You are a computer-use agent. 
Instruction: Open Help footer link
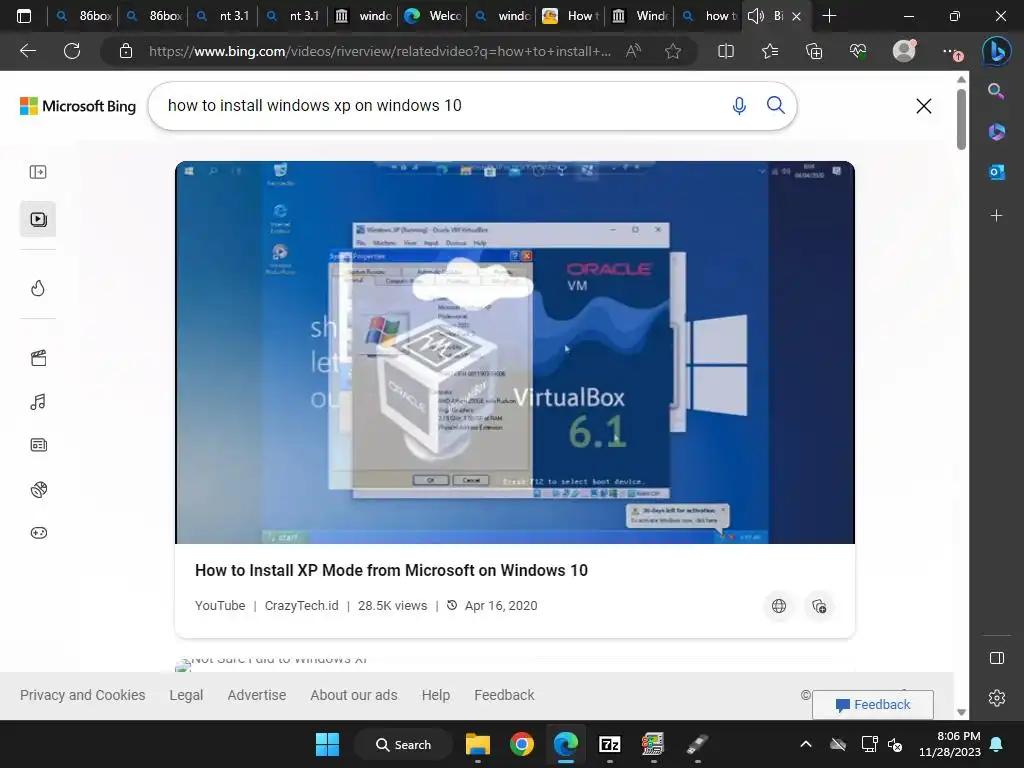(436, 695)
